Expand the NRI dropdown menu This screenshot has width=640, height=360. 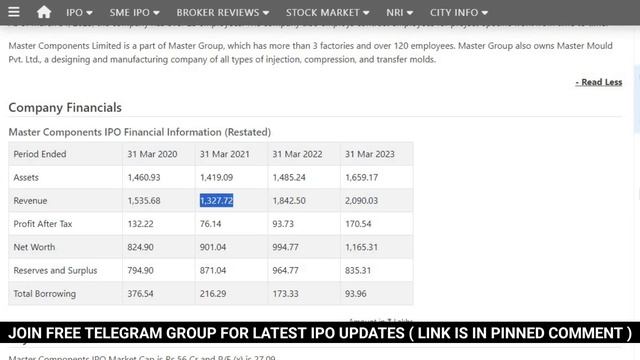click(399, 13)
